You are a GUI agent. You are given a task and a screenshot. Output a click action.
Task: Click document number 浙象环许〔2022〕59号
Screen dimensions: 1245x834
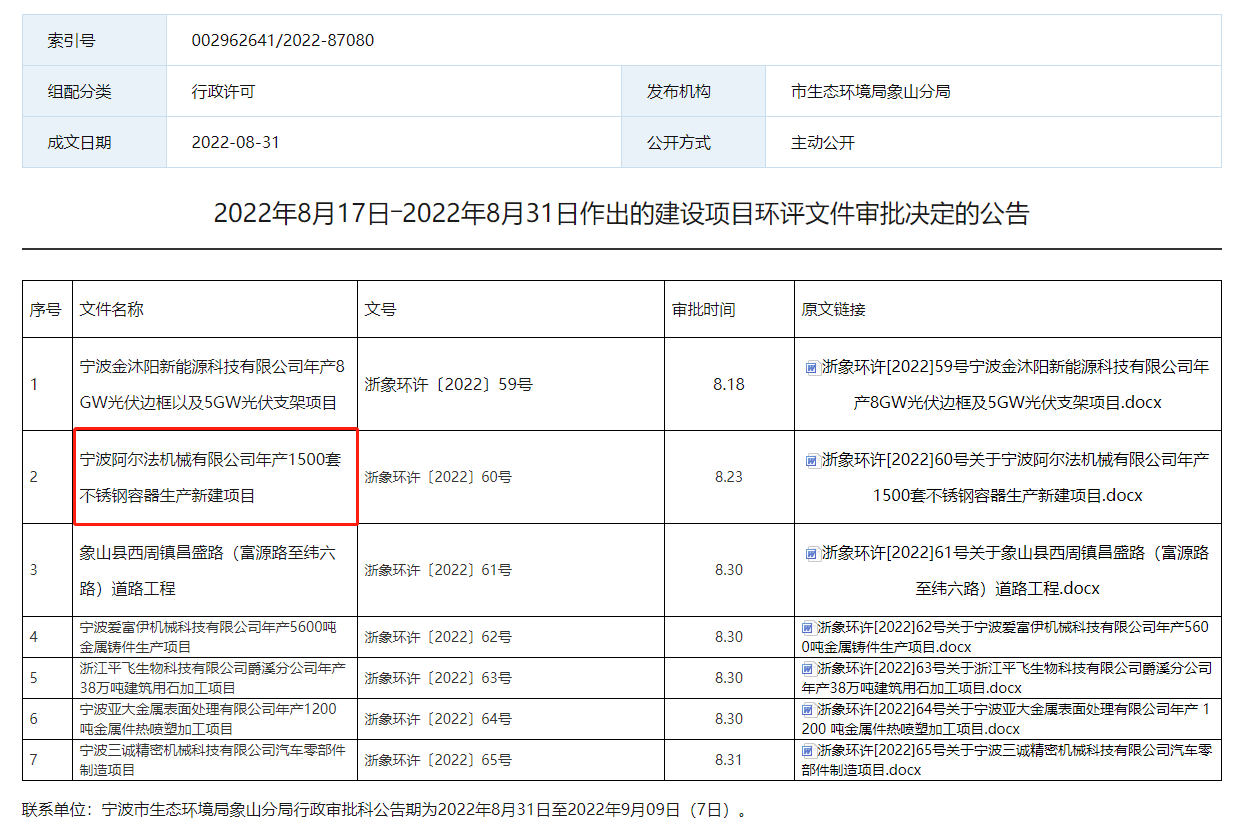click(448, 384)
